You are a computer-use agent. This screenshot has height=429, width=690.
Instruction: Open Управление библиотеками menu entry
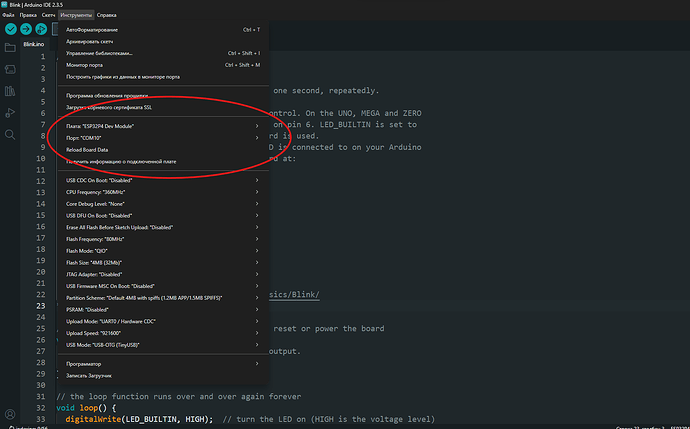click(x=163, y=53)
